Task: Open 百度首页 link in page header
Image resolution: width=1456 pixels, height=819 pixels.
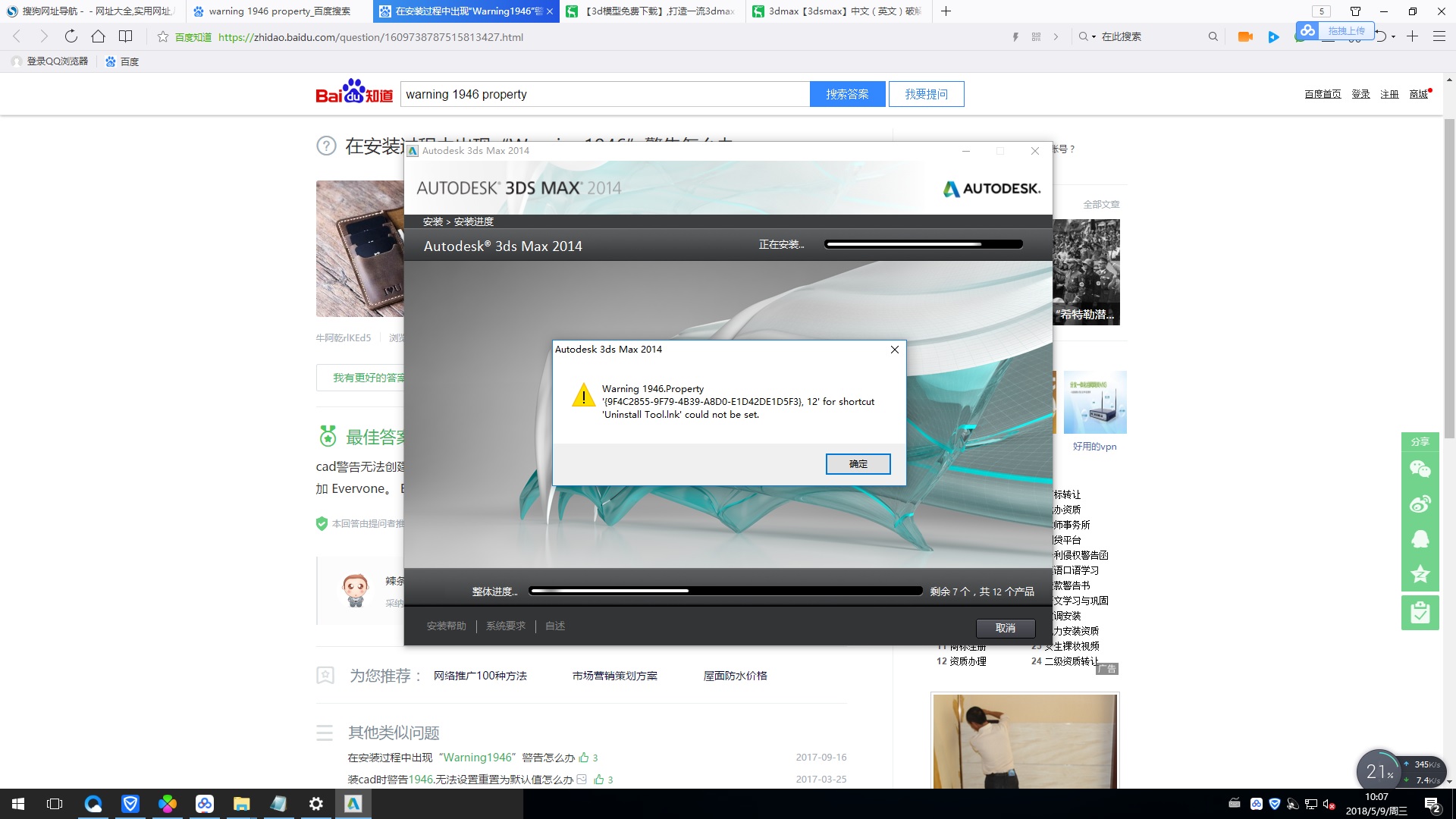Action: [x=1323, y=94]
